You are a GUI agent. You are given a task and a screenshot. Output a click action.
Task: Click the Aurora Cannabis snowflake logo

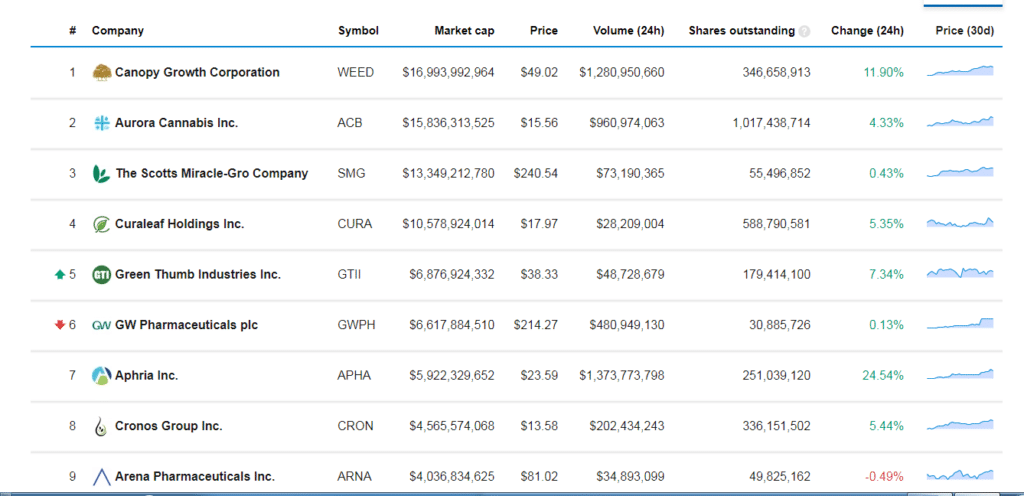102,123
